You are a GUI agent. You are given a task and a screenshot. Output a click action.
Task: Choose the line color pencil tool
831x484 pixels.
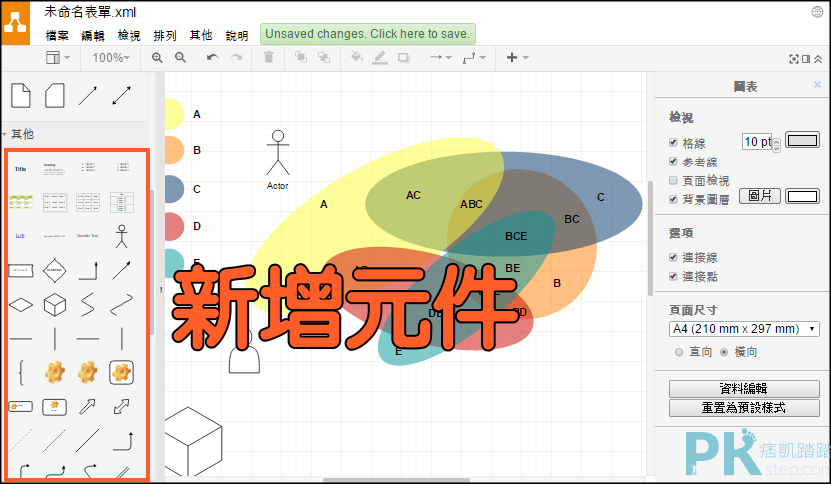[x=380, y=57]
